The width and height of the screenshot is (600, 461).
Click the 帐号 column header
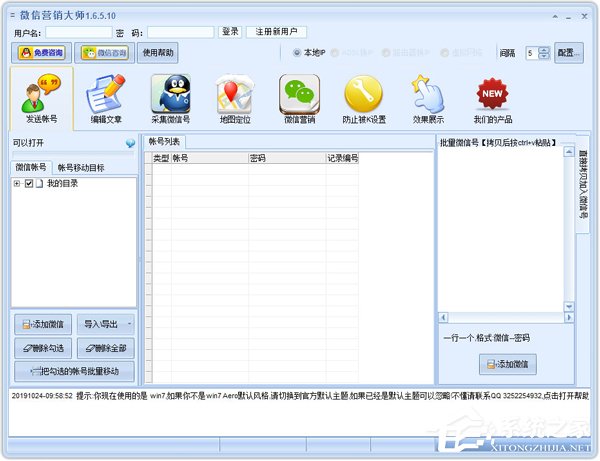pyautogui.click(x=210, y=158)
